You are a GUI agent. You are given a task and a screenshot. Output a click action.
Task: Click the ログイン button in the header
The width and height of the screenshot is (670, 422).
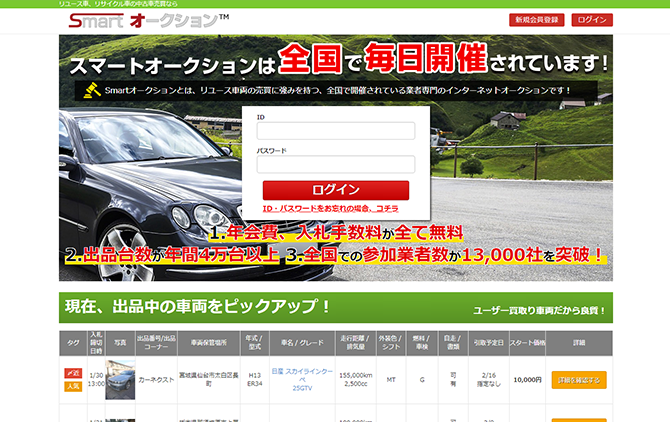click(592, 20)
